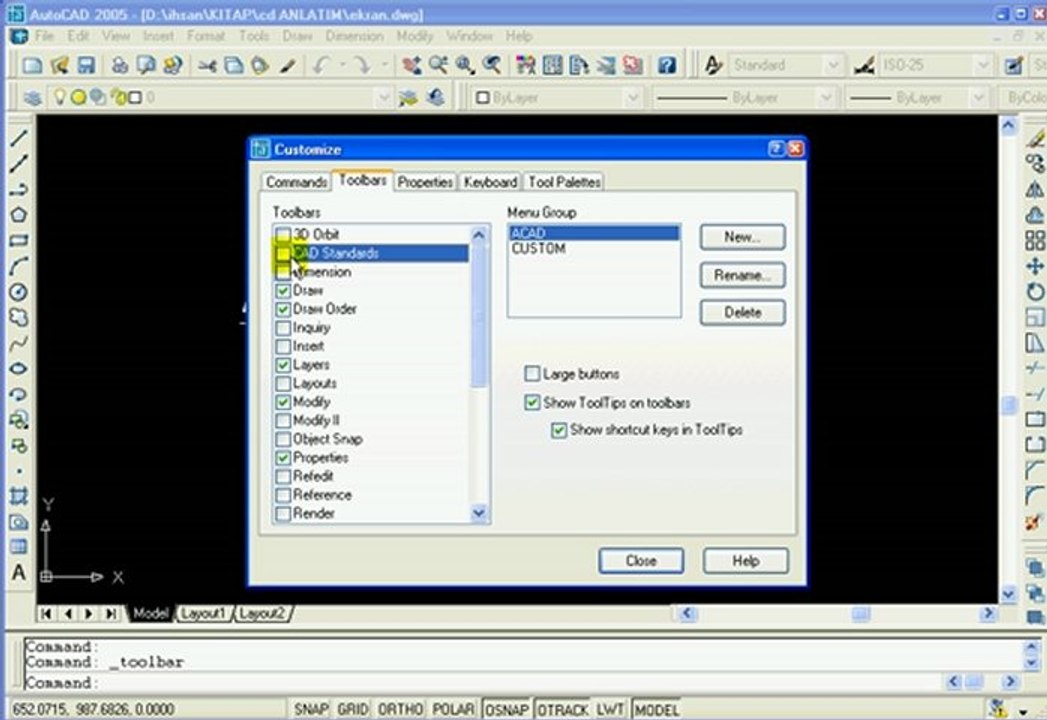Open the Undo history dropdown arrow

coord(343,65)
